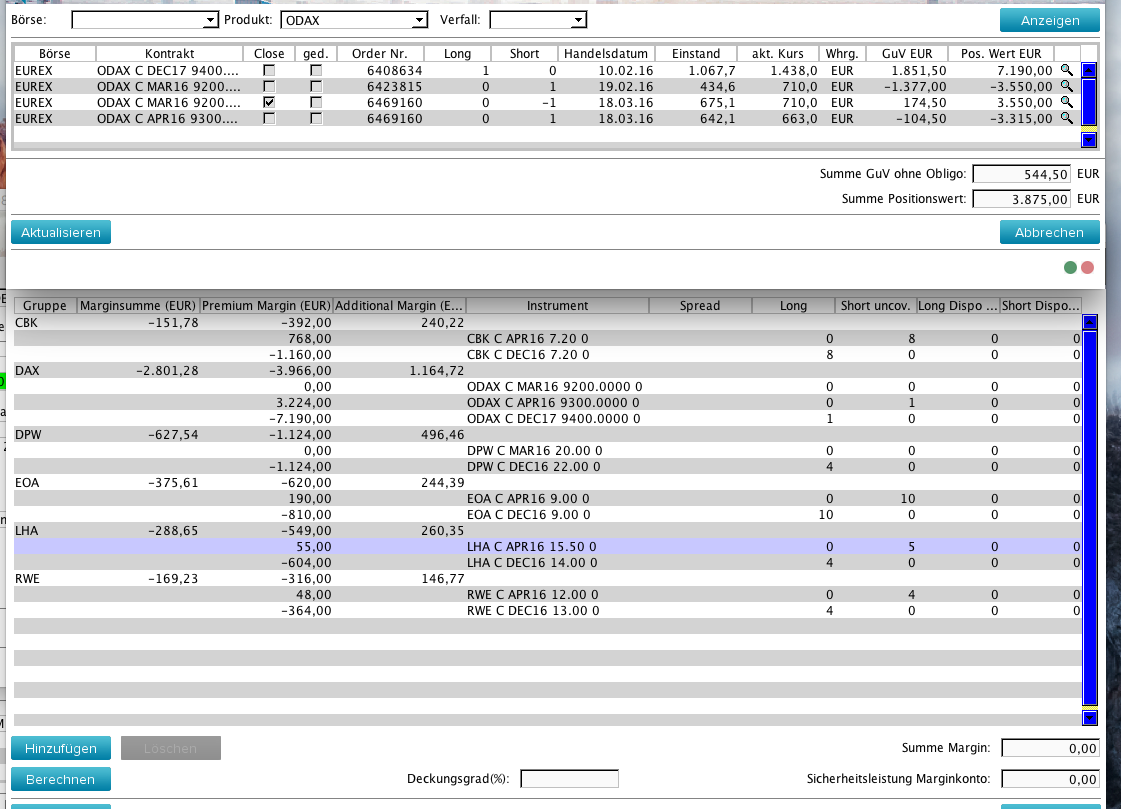This screenshot has height=809, width=1121.
Task: Tick the ged. checkbox for order 6423815
Action: pyautogui.click(x=316, y=87)
